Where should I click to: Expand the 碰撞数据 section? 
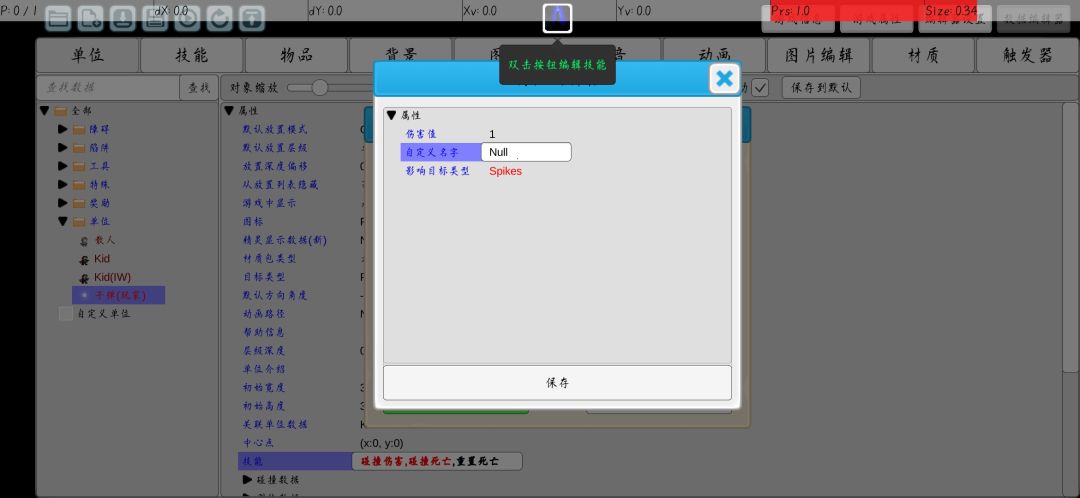pyautogui.click(x=247, y=479)
